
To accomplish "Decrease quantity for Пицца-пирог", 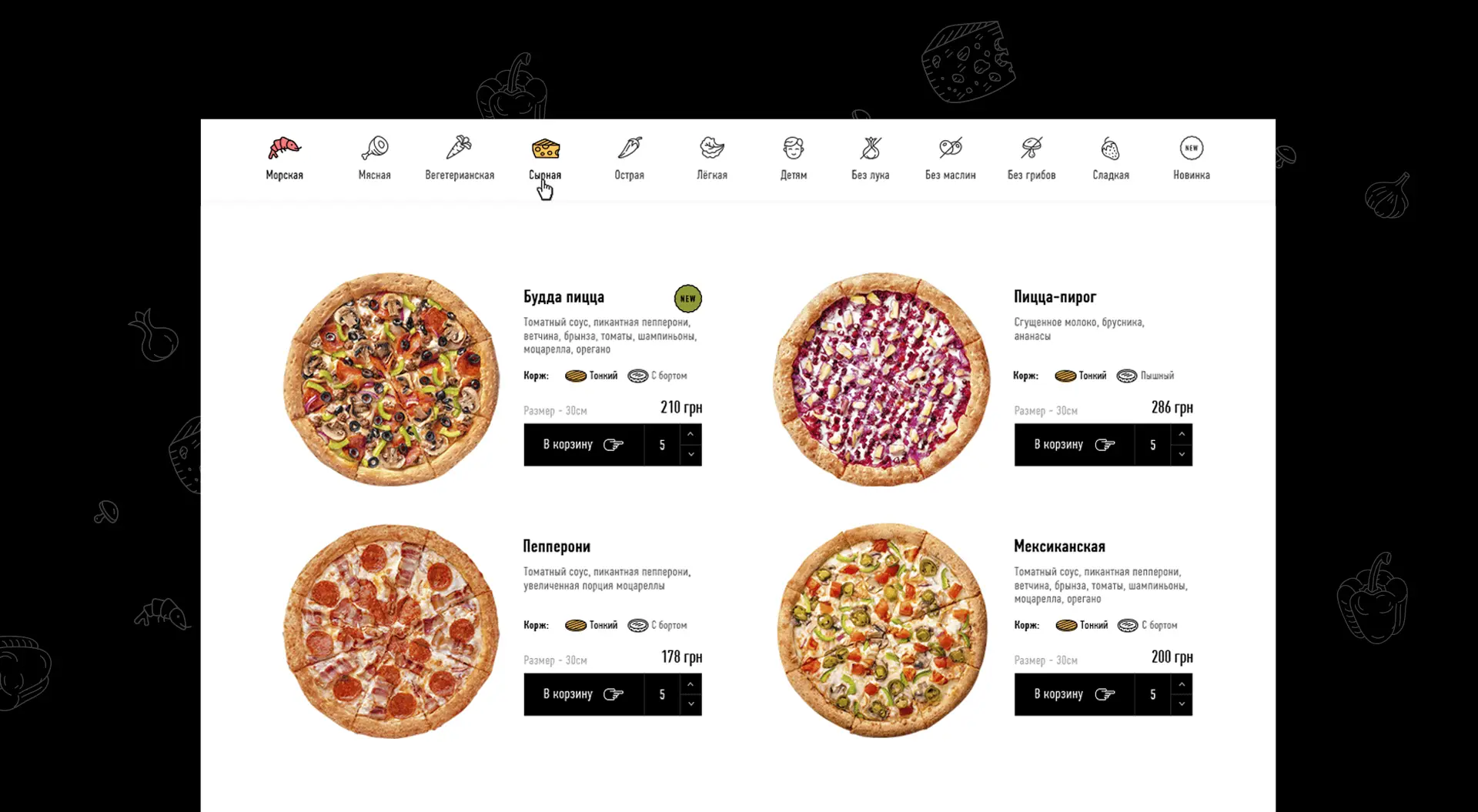I will click(1182, 455).
